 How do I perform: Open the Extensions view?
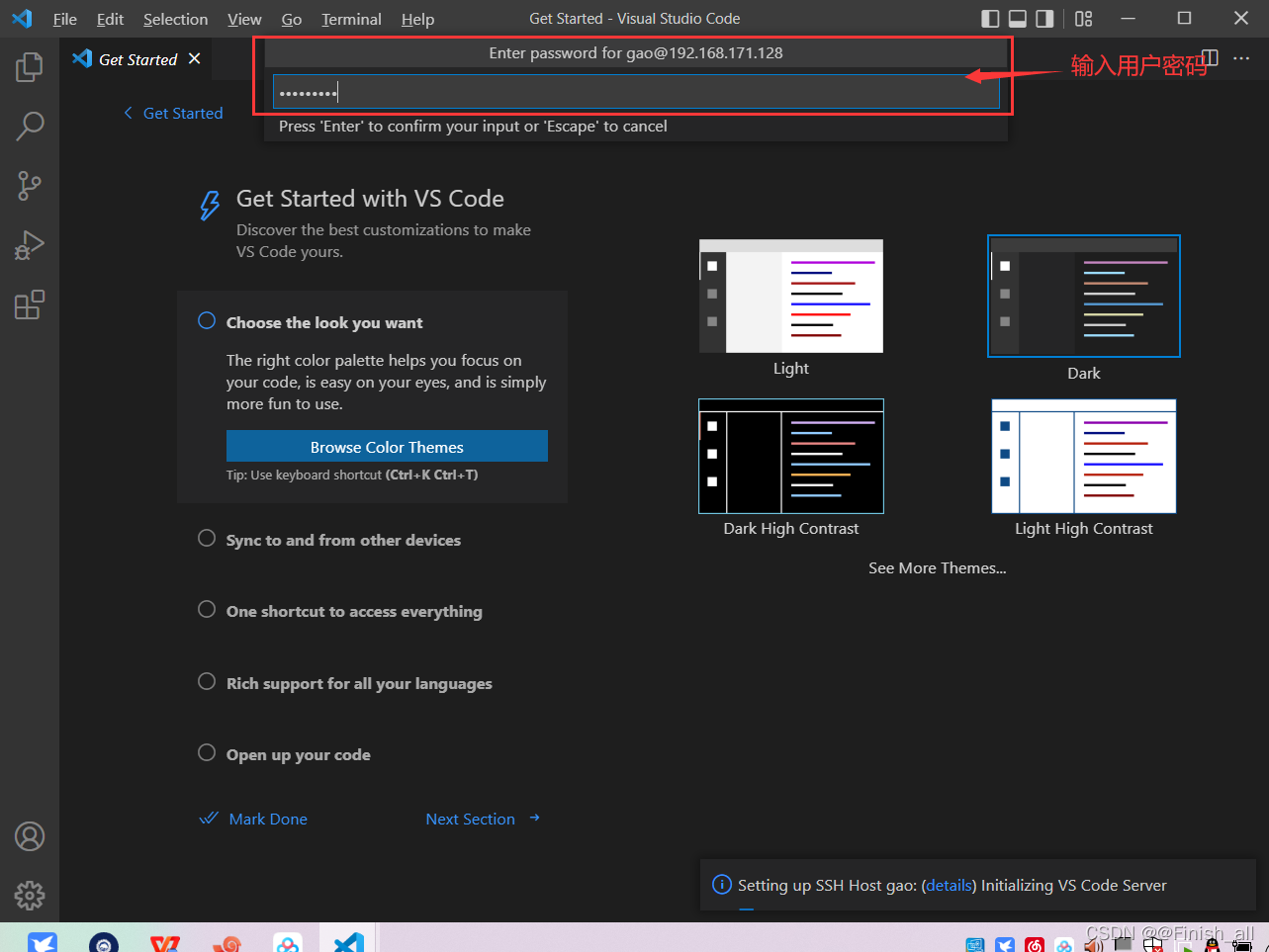pyautogui.click(x=30, y=303)
